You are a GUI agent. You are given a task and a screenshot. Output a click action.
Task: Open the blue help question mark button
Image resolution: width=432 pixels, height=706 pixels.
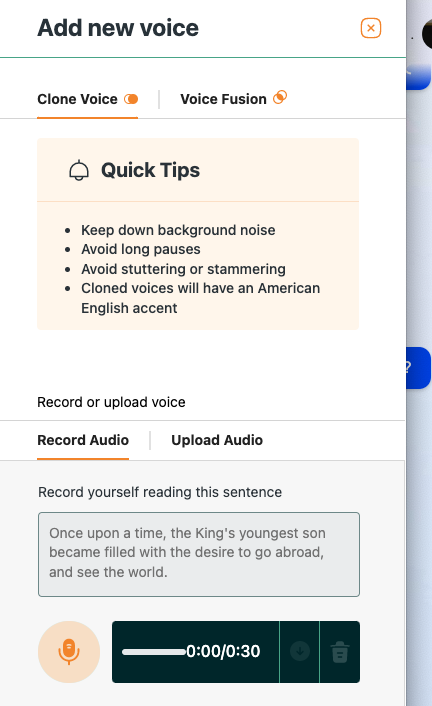418,368
